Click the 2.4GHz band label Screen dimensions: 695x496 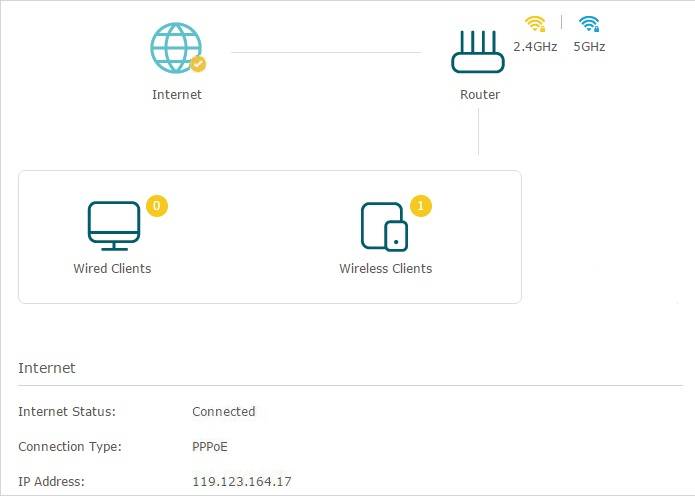535,46
